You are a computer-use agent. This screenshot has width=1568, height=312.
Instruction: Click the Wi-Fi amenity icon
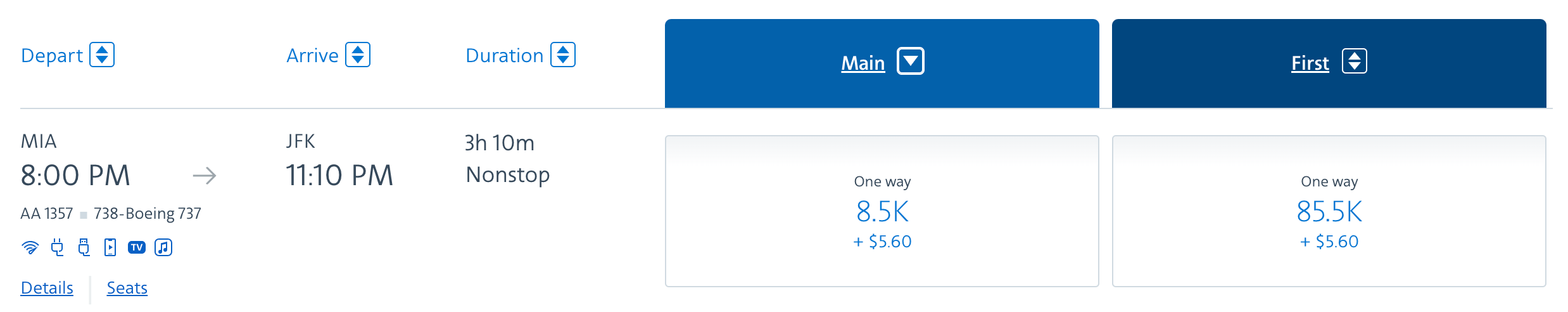[x=30, y=247]
